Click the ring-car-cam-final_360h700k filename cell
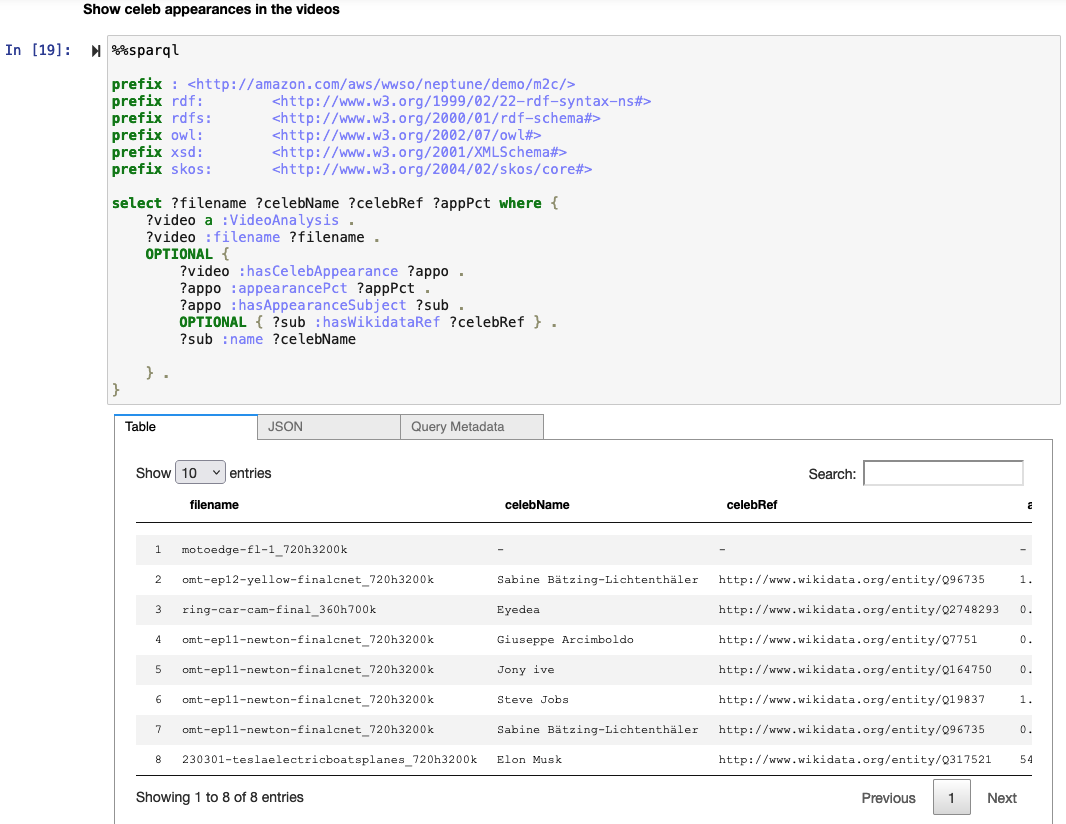Viewport: 1066px width, 824px height. [278, 610]
